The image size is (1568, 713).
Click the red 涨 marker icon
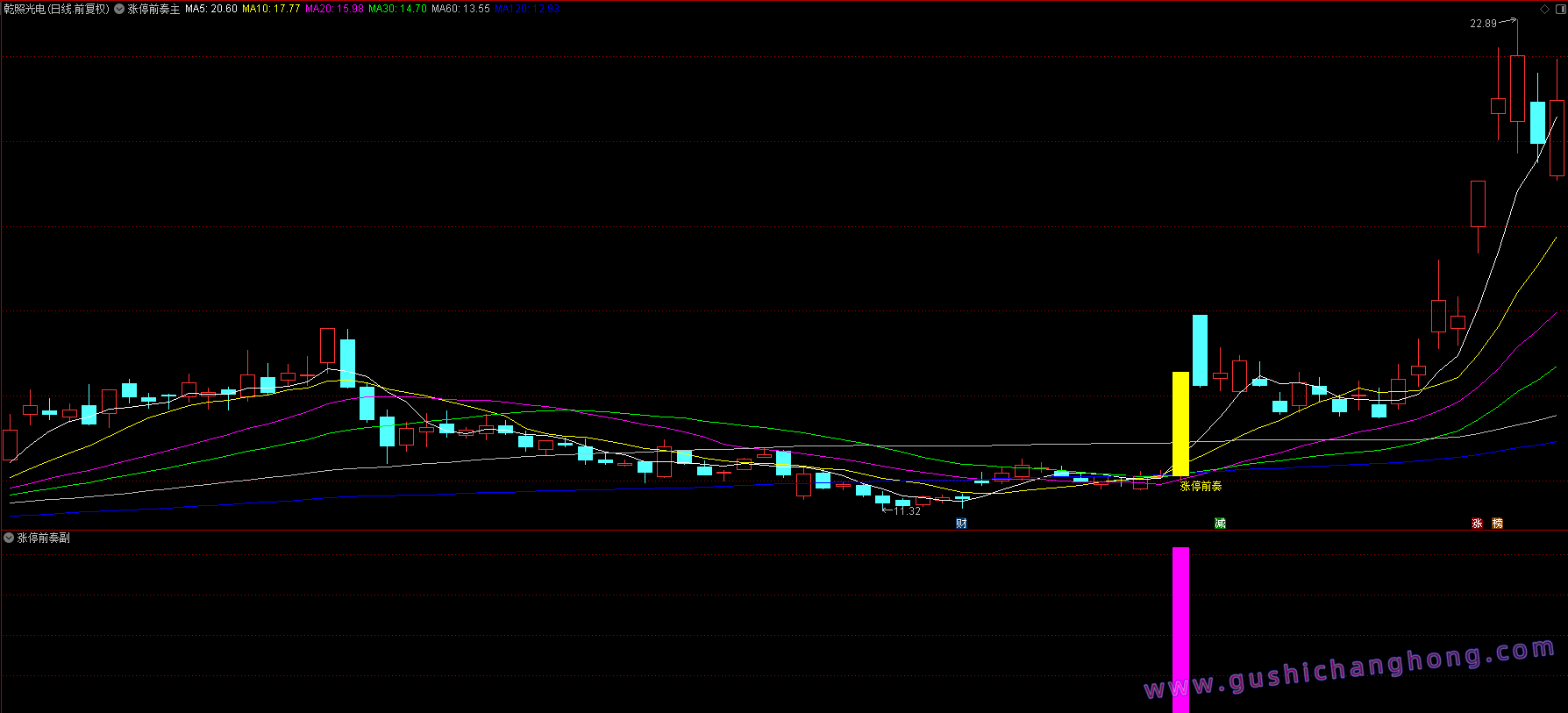pyautogui.click(x=1477, y=524)
